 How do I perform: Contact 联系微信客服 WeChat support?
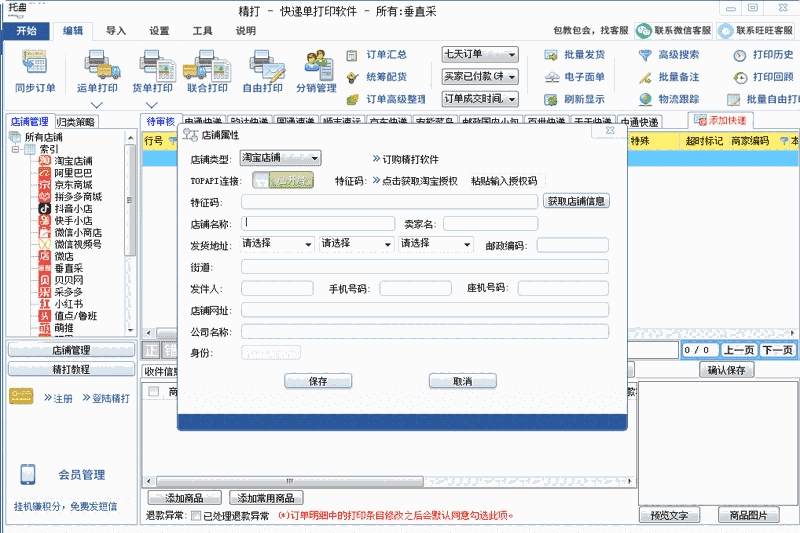pos(673,31)
